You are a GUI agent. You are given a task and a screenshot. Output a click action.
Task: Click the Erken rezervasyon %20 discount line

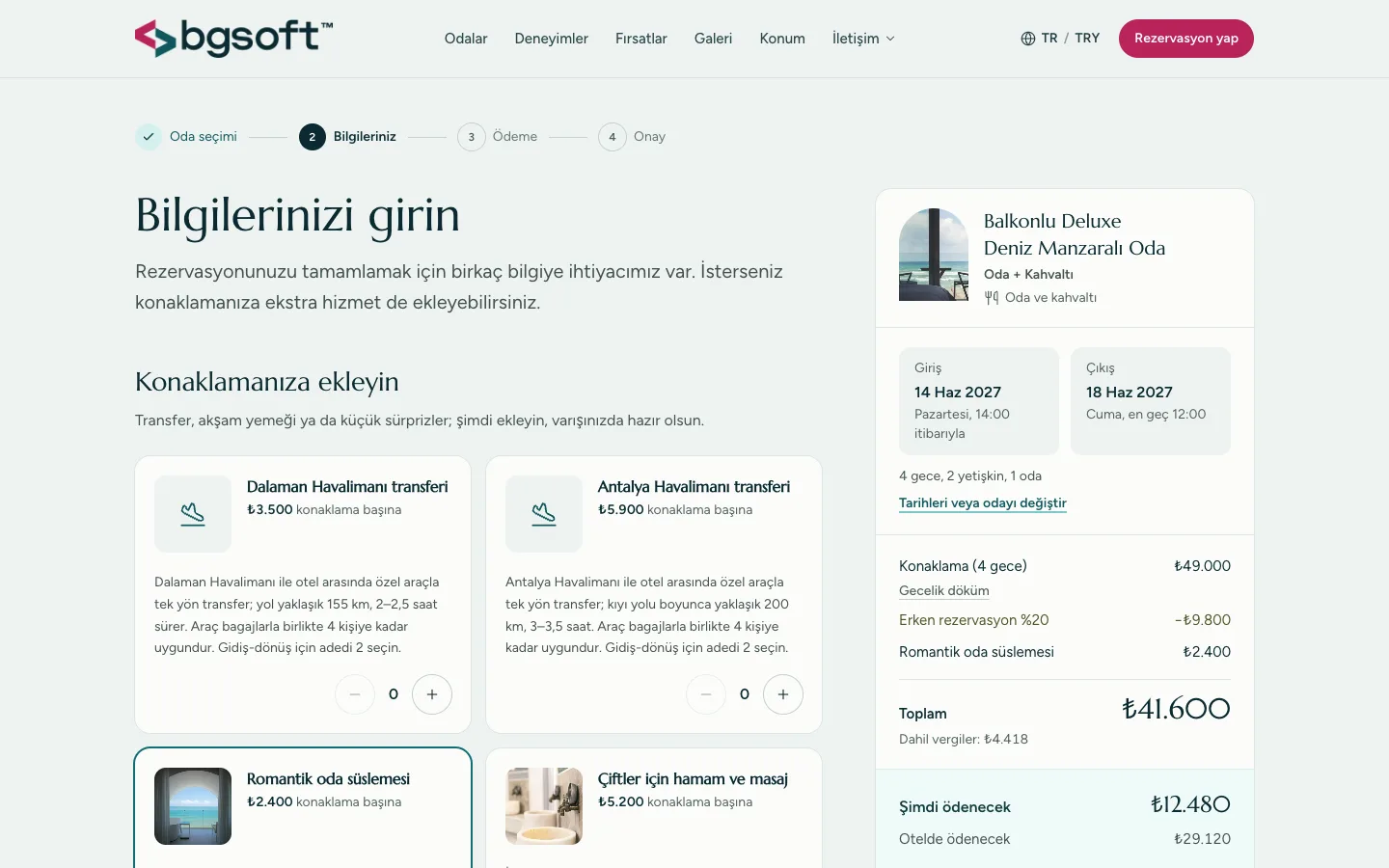(x=1065, y=620)
